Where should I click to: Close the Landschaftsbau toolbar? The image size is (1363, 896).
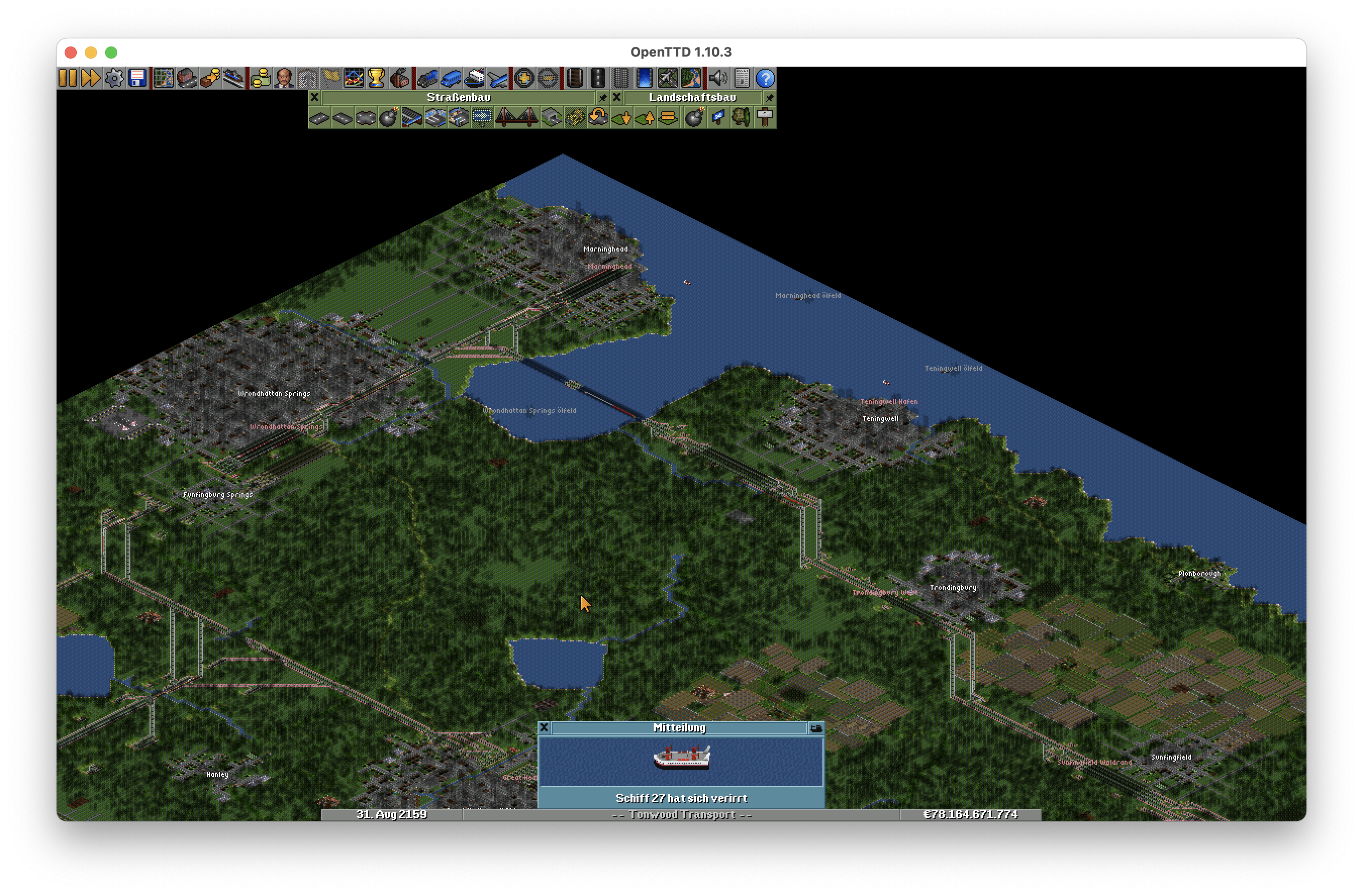pyautogui.click(x=617, y=98)
